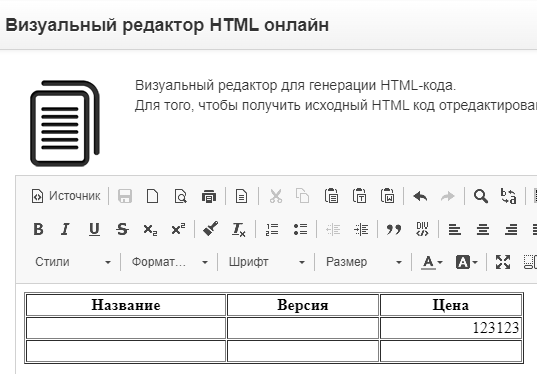The image size is (537, 374).
Task: Toggle Underline formatting
Action: [x=94, y=229]
